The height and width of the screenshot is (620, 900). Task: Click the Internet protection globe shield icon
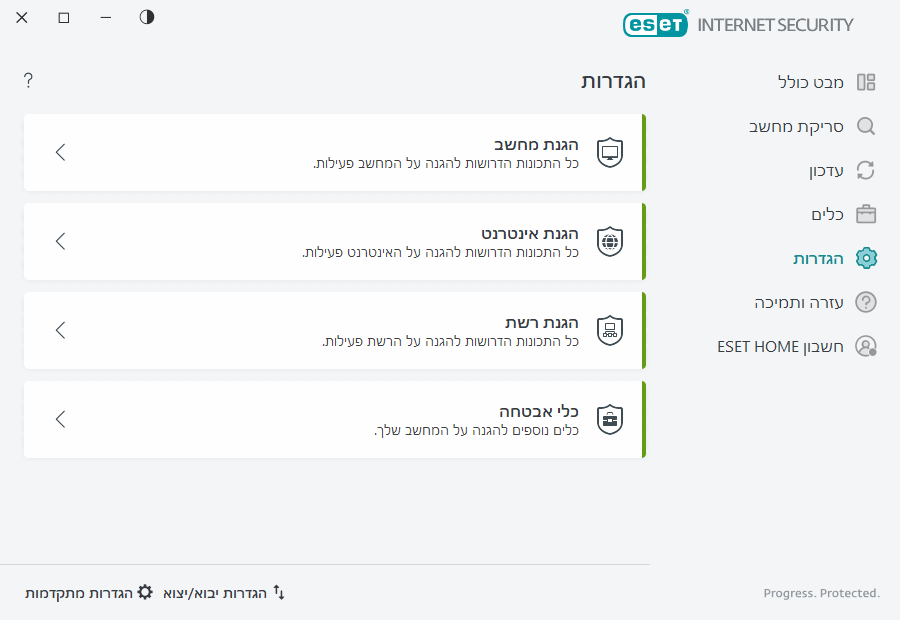610,241
